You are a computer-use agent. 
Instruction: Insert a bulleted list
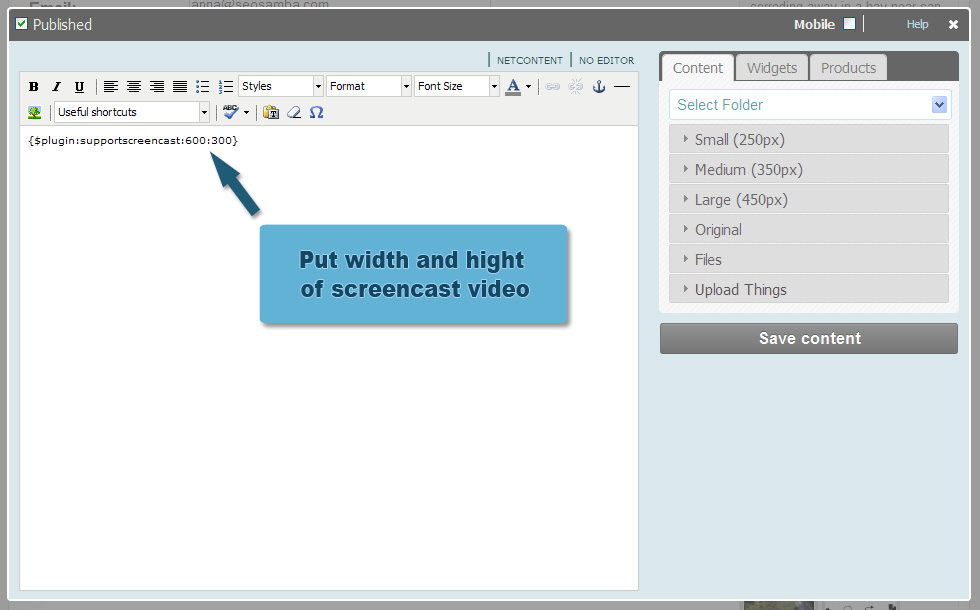202,87
